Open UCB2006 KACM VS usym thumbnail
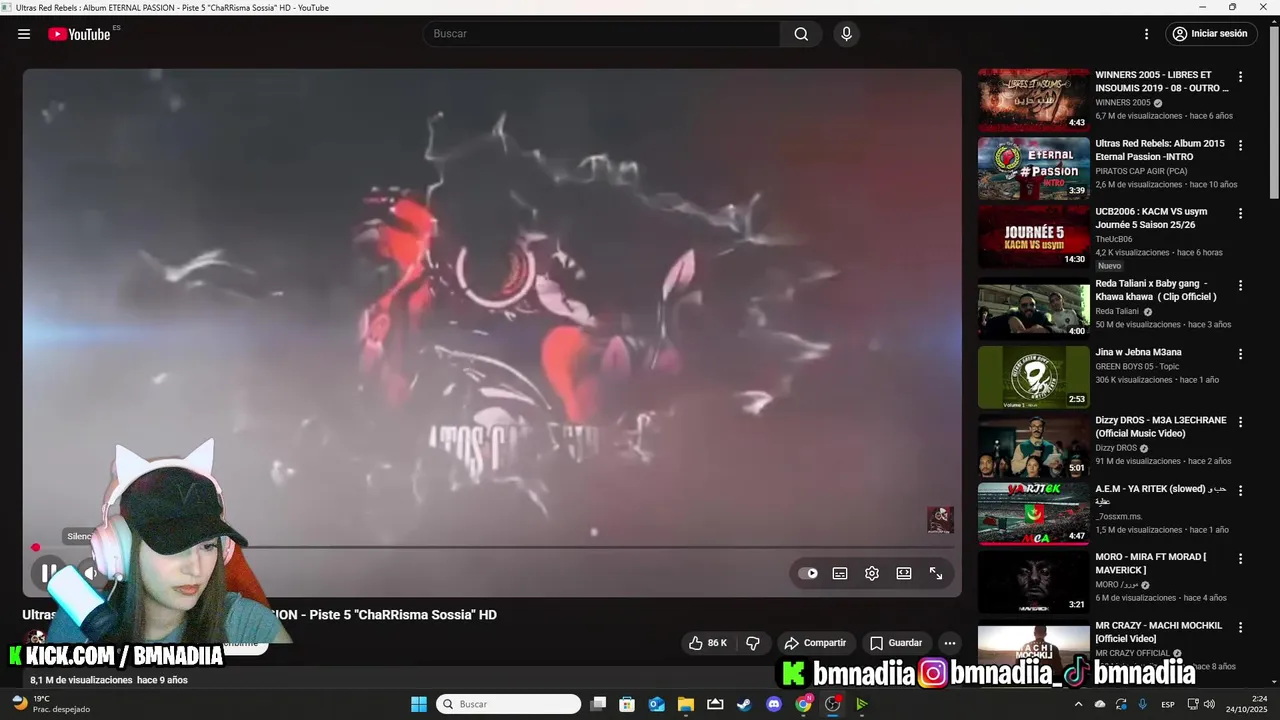This screenshot has height=720, width=1280. pos(1034,237)
